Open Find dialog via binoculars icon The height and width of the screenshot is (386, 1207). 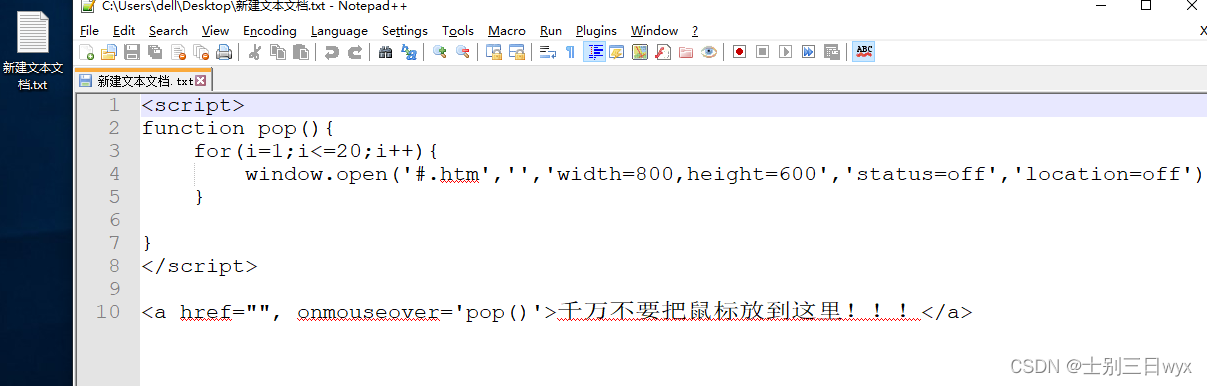coord(385,52)
